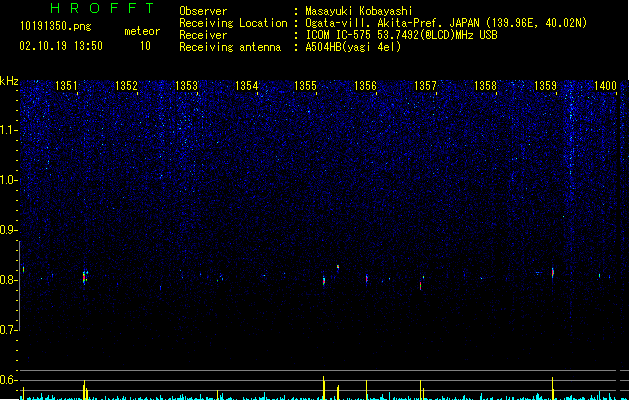Click the meteor echo just after 1351
The image size is (629, 400).
click(x=85, y=277)
